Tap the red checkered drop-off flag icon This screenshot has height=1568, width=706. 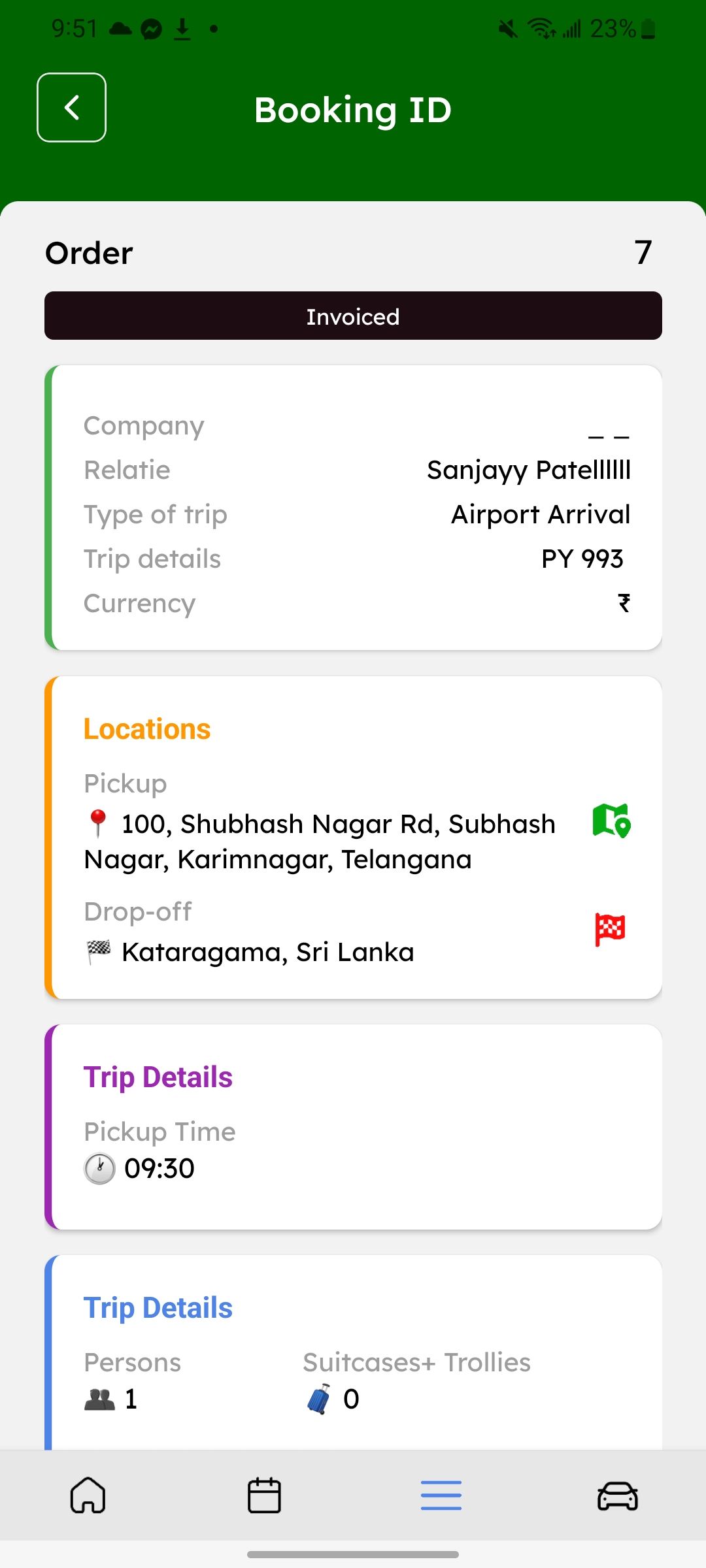(x=610, y=929)
